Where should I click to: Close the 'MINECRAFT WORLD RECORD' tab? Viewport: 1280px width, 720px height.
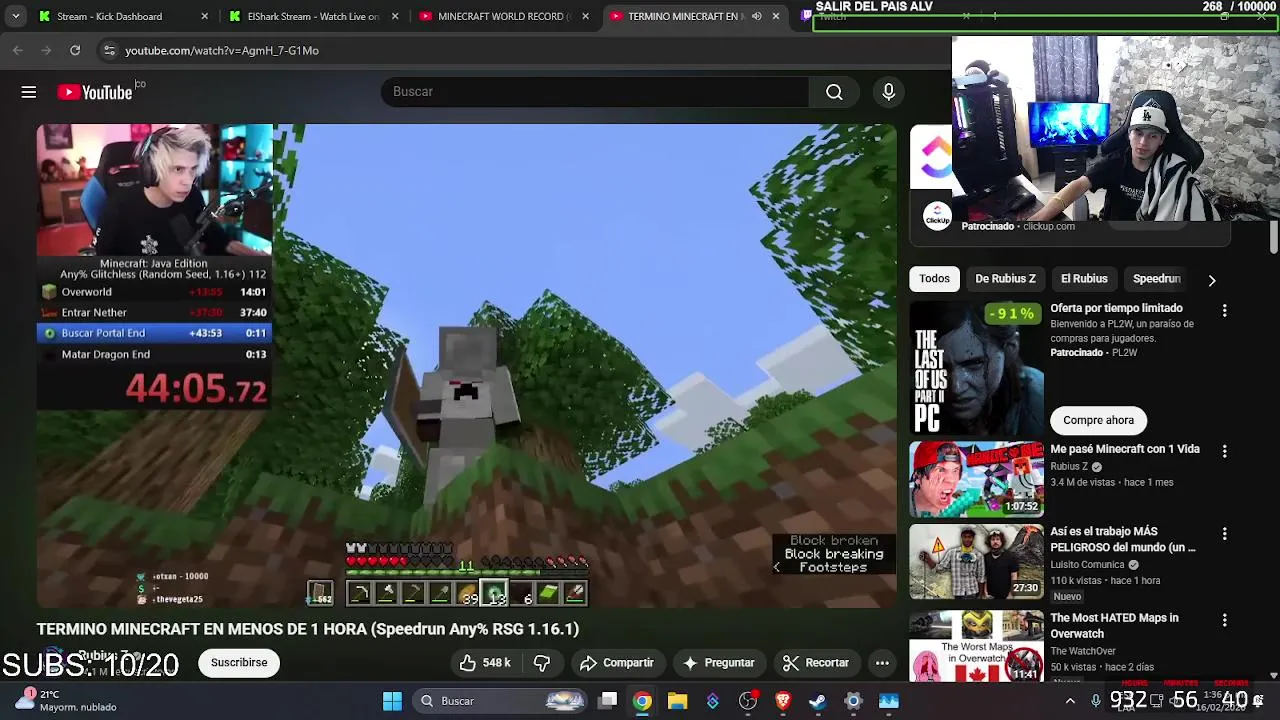(585, 16)
